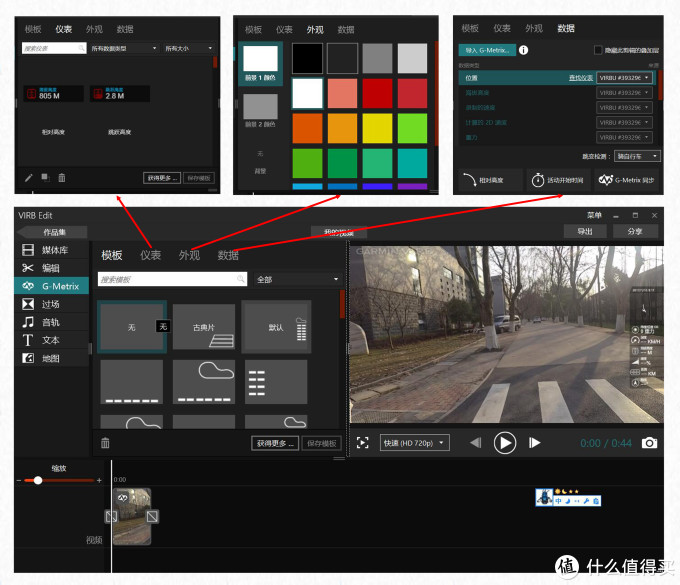This screenshot has width=680, height=585.
Task: Select the 前景 1 颜色 white swatch
Action: [260, 58]
